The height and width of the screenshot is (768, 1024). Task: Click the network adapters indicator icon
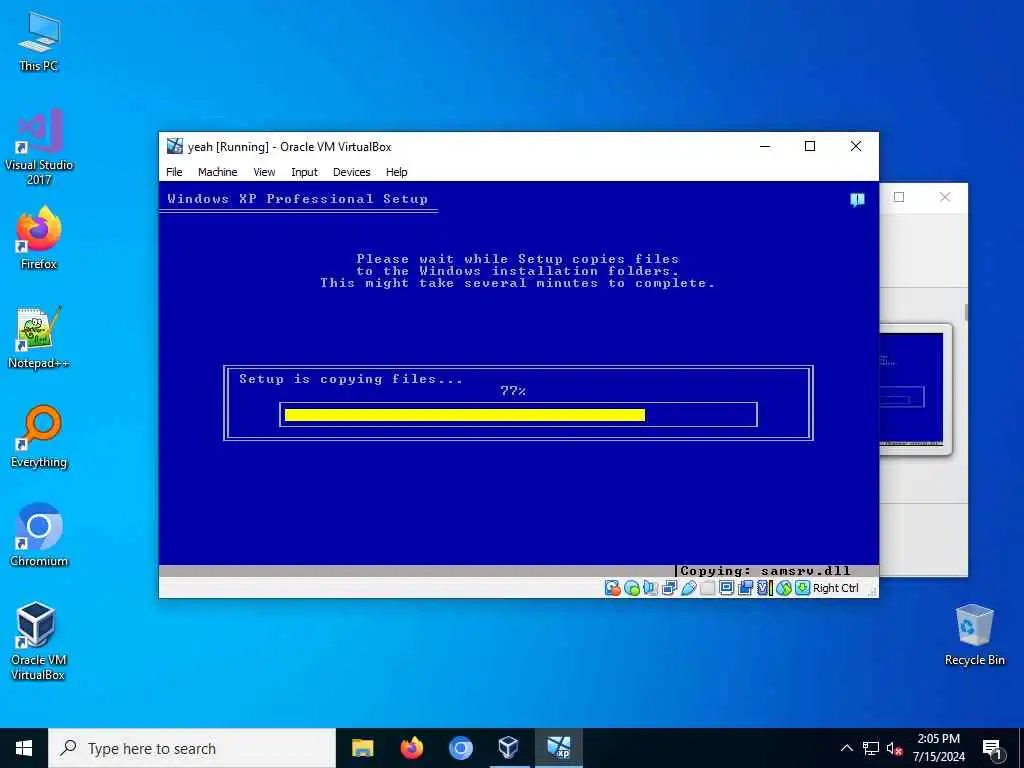tap(669, 588)
